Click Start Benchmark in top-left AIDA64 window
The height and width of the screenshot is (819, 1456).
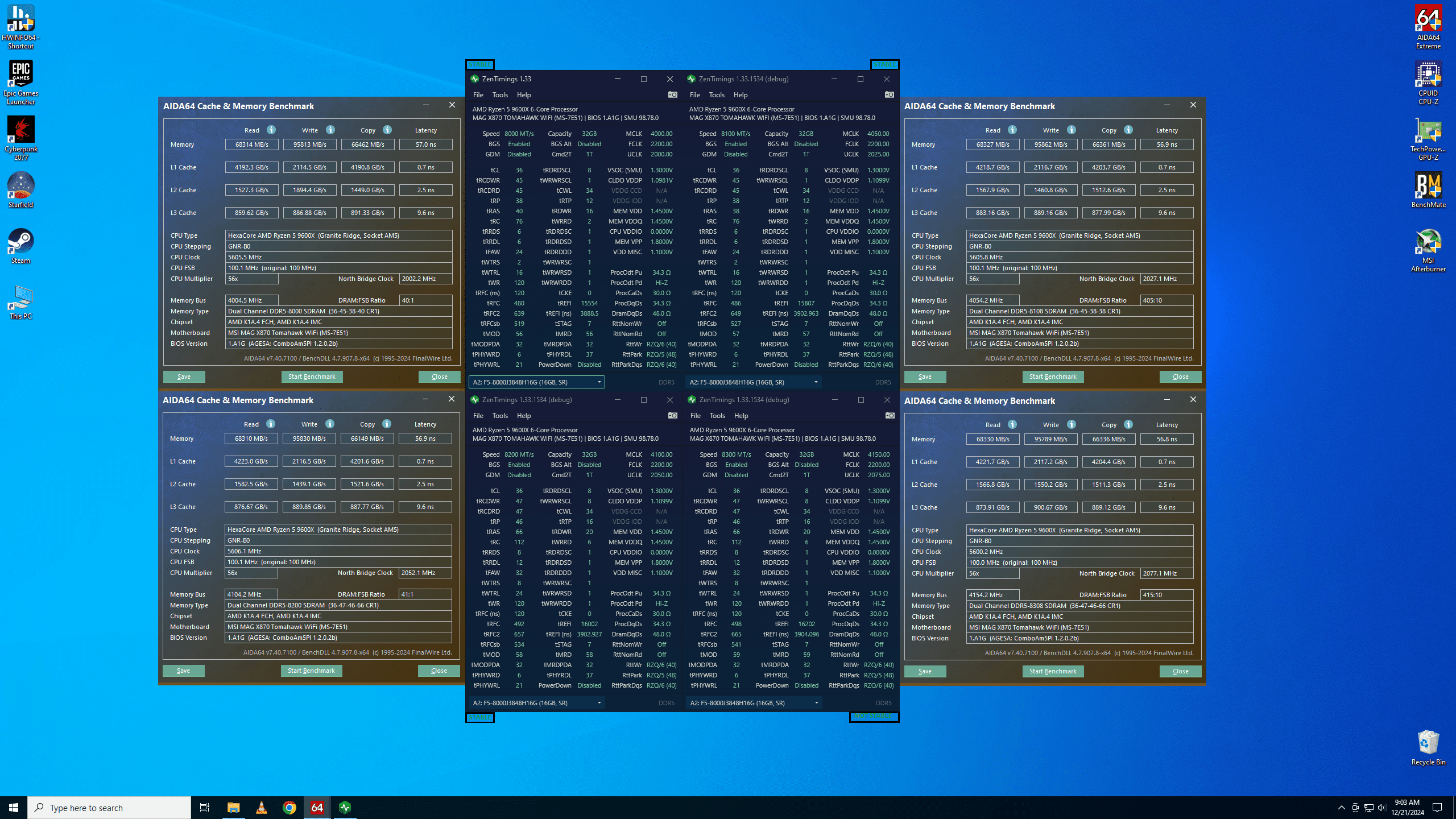click(312, 377)
